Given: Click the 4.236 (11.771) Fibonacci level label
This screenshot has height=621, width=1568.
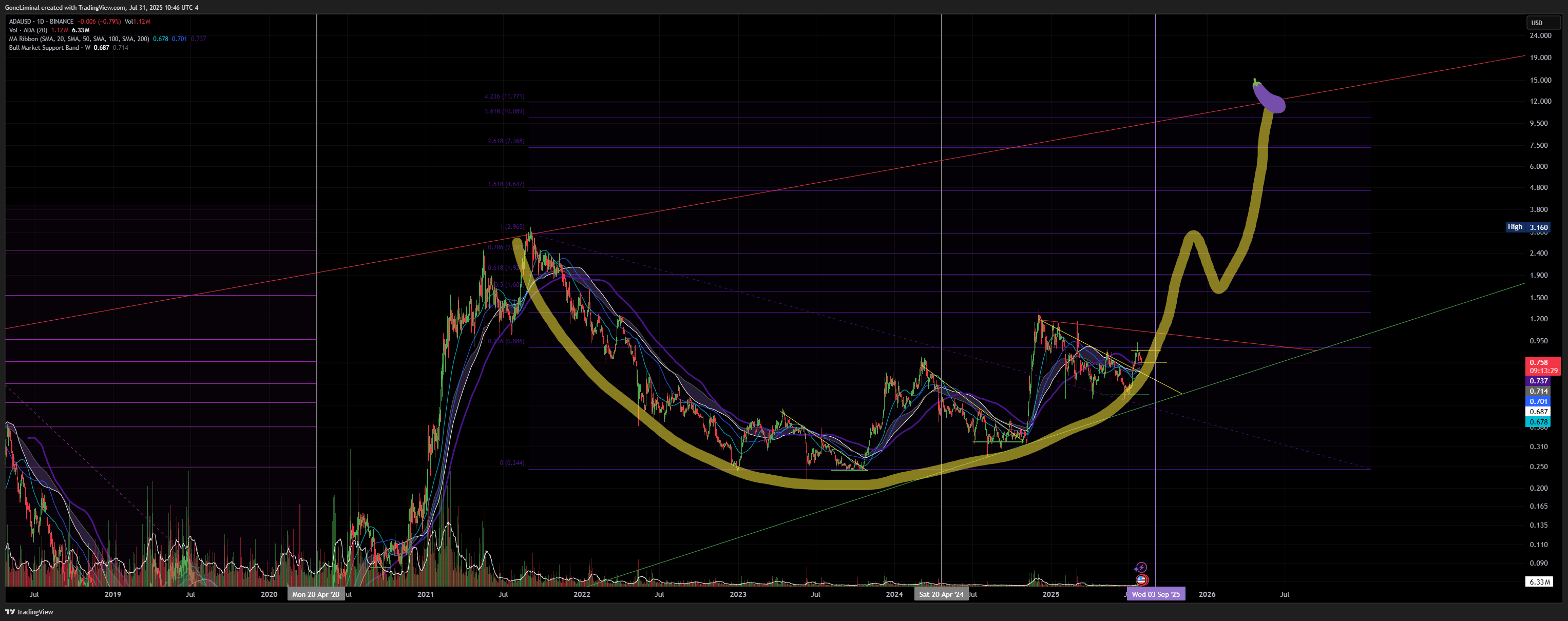Looking at the screenshot, I should point(504,96).
